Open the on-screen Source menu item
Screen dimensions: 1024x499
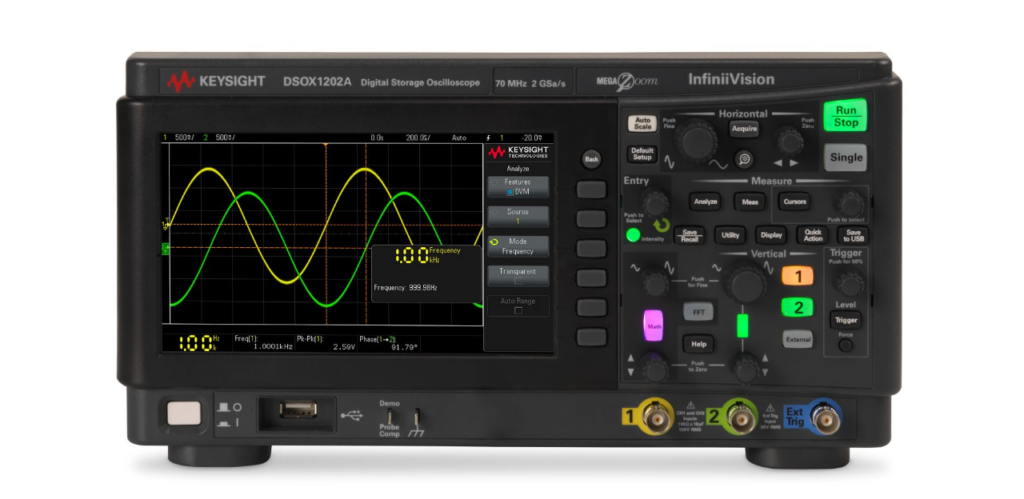(518, 217)
